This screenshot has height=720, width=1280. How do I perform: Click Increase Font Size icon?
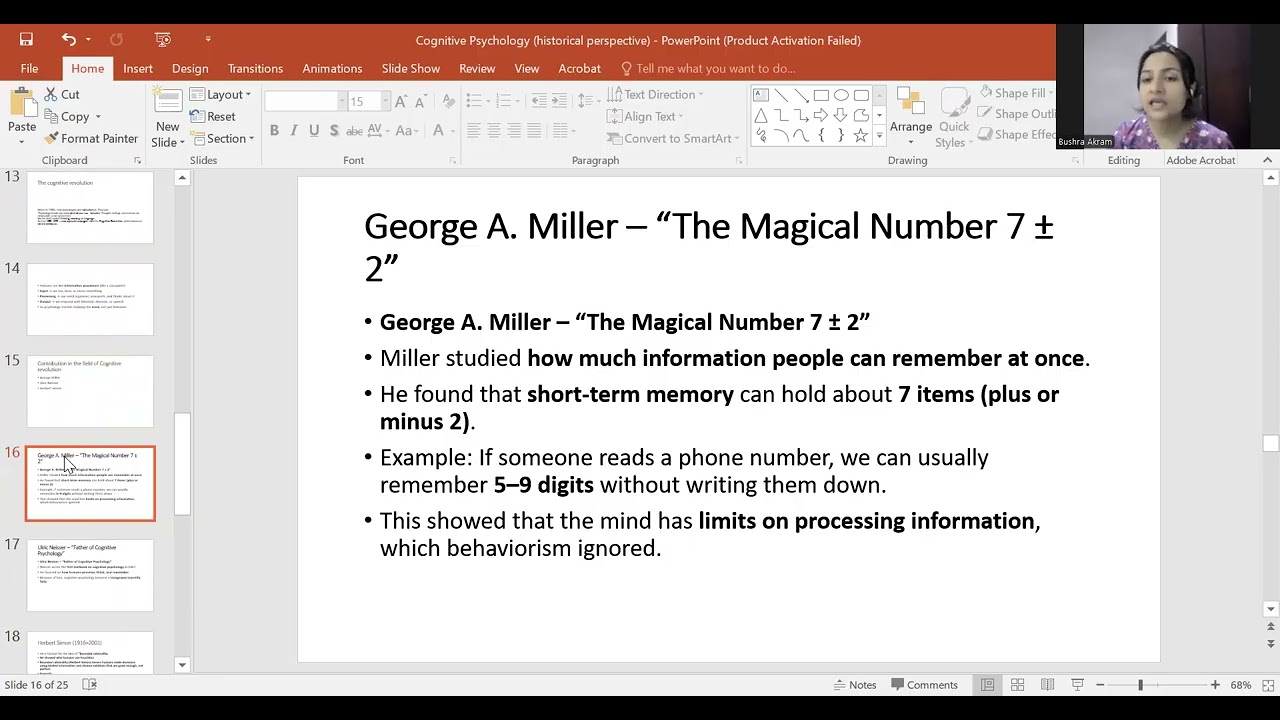coord(401,101)
